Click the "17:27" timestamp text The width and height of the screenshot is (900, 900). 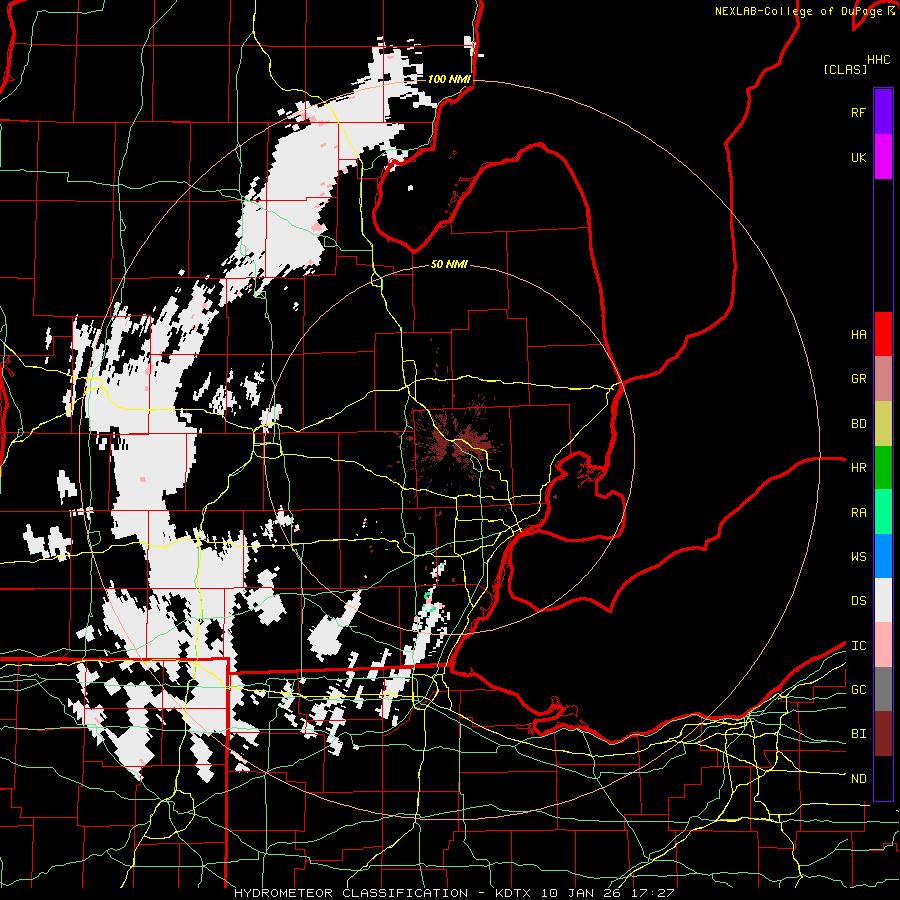654,893
